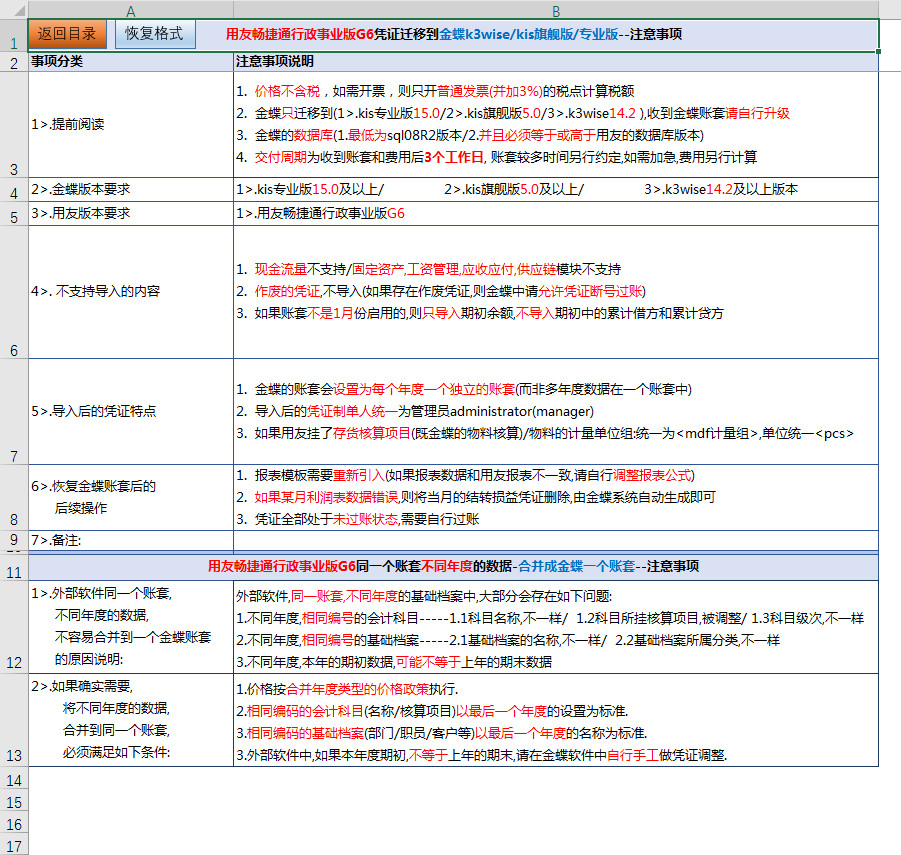Click the 1>.用友畅捷通行政事业版G6 version cell
The width and height of the screenshot is (901, 855).
555,214
